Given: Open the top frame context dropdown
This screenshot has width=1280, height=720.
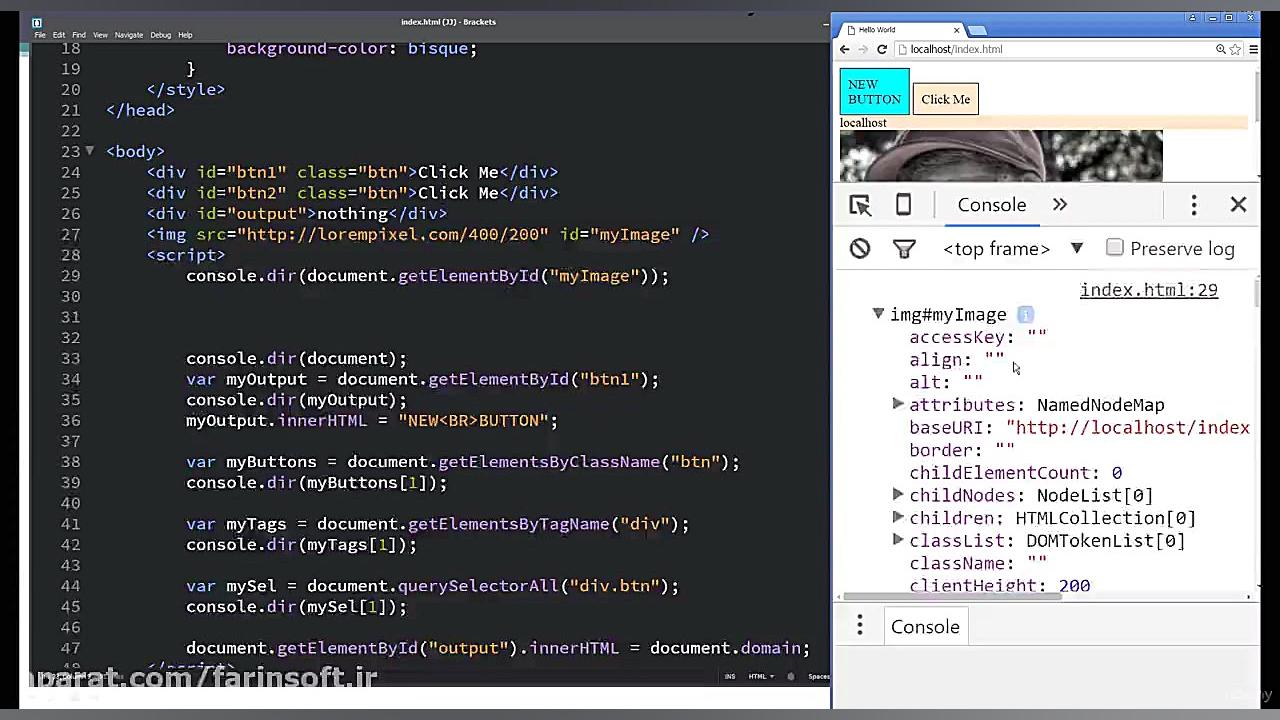Looking at the screenshot, I should tap(1013, 249).
